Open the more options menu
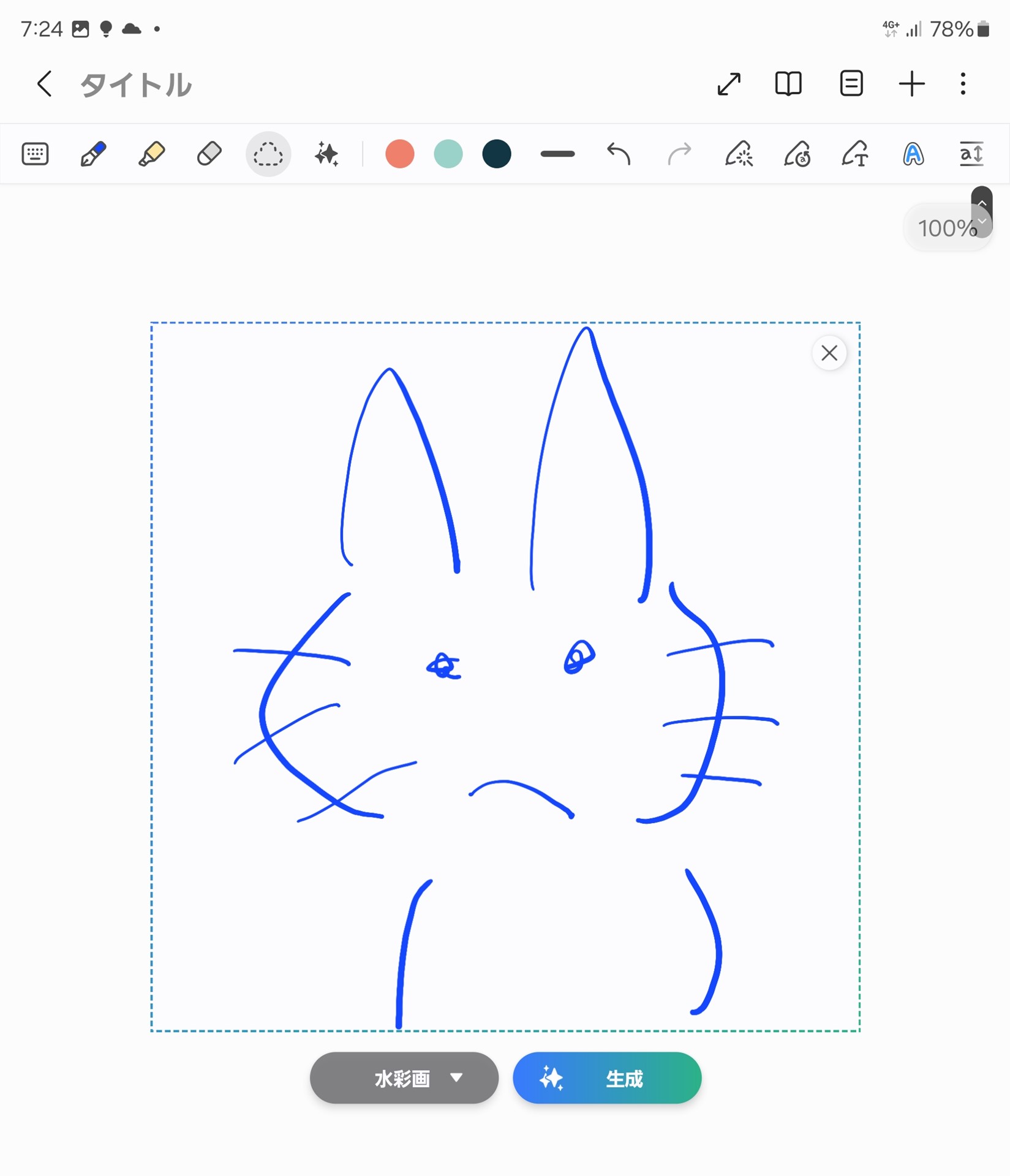Screen dimensions: 1010x1176 pyautogui.click(x=962, y=85)
